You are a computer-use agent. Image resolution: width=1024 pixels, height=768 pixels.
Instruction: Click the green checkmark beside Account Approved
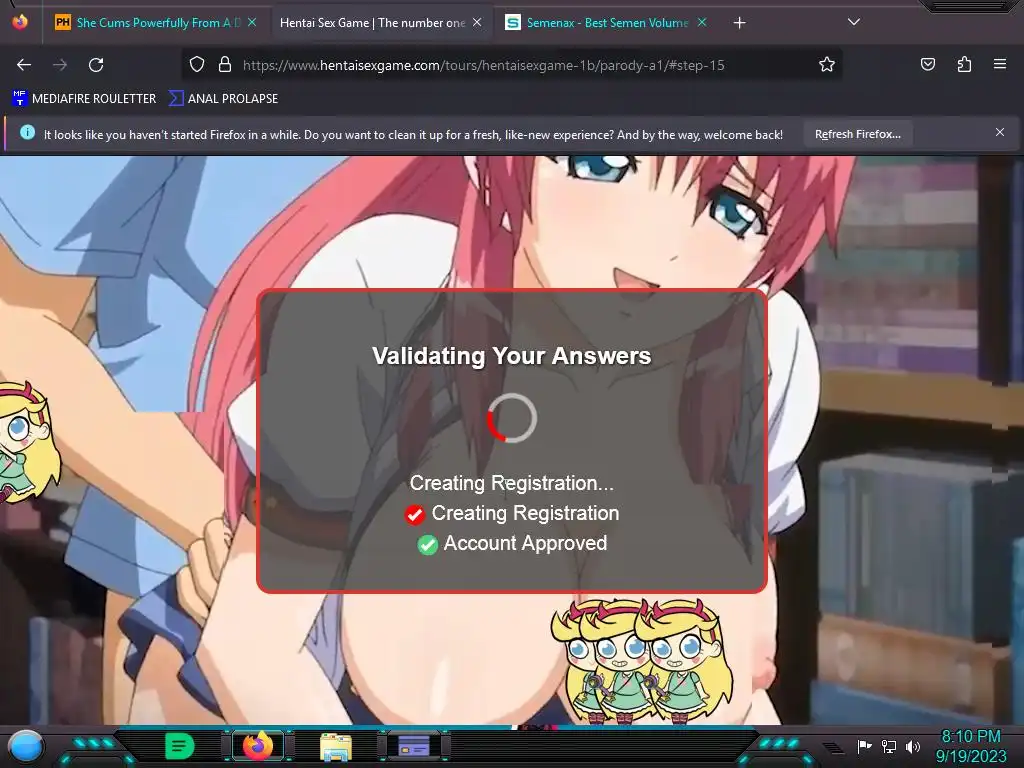point(427,545)
